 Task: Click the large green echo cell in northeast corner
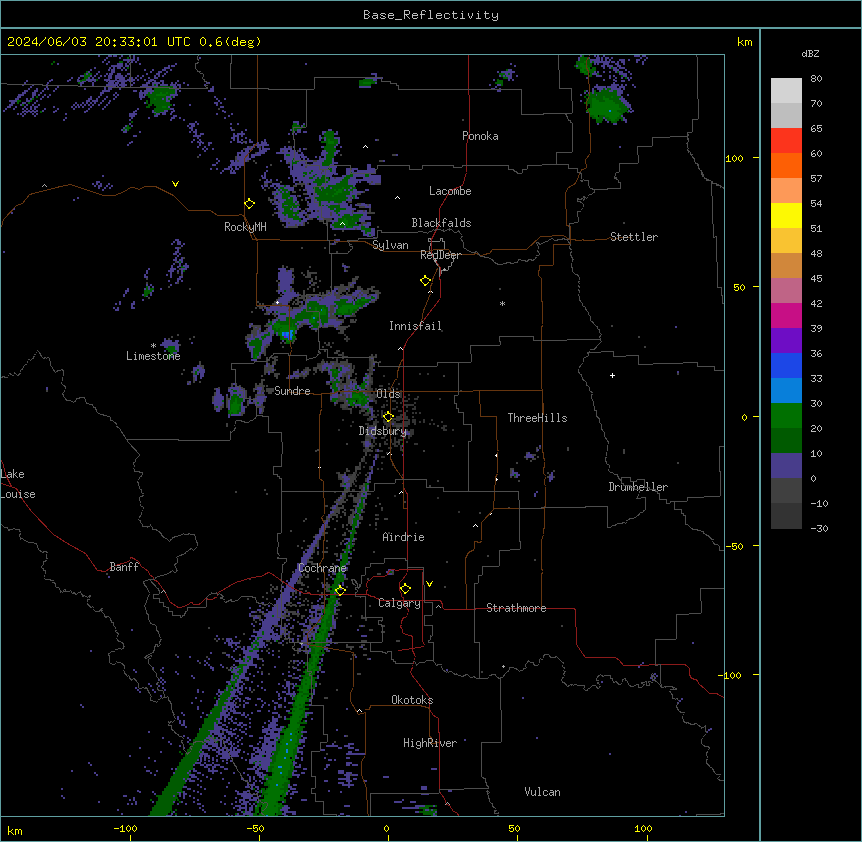point(607,104)
